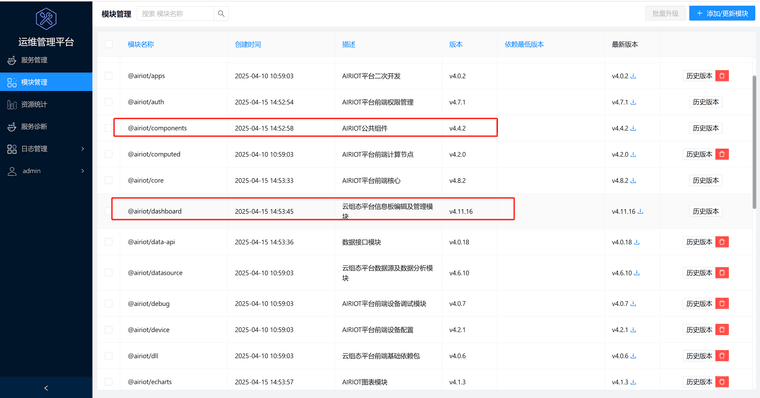Open 服务管理 in the sidebar

[x=46, y=60]
